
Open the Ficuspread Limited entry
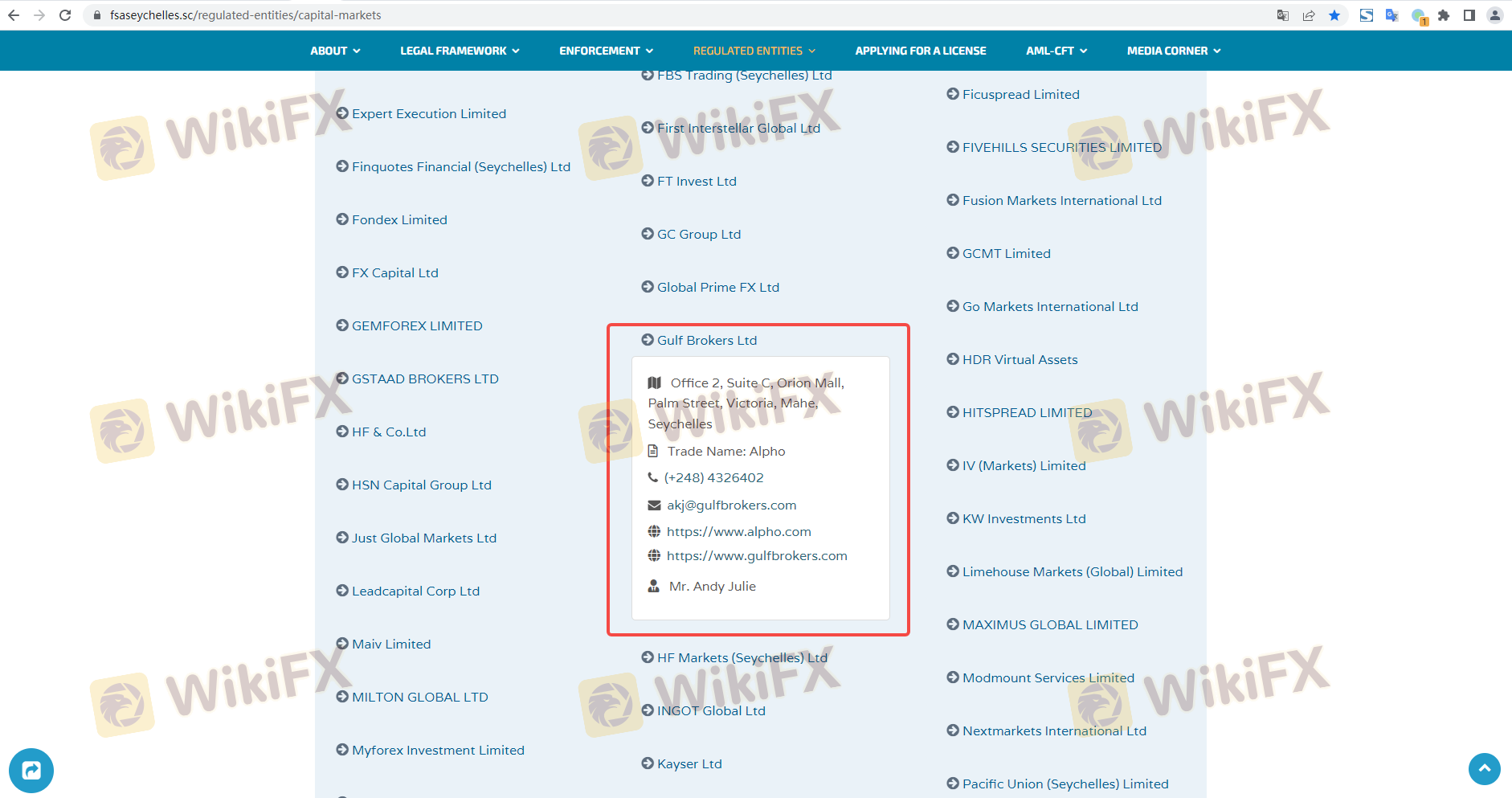[x=1021, y=94]
